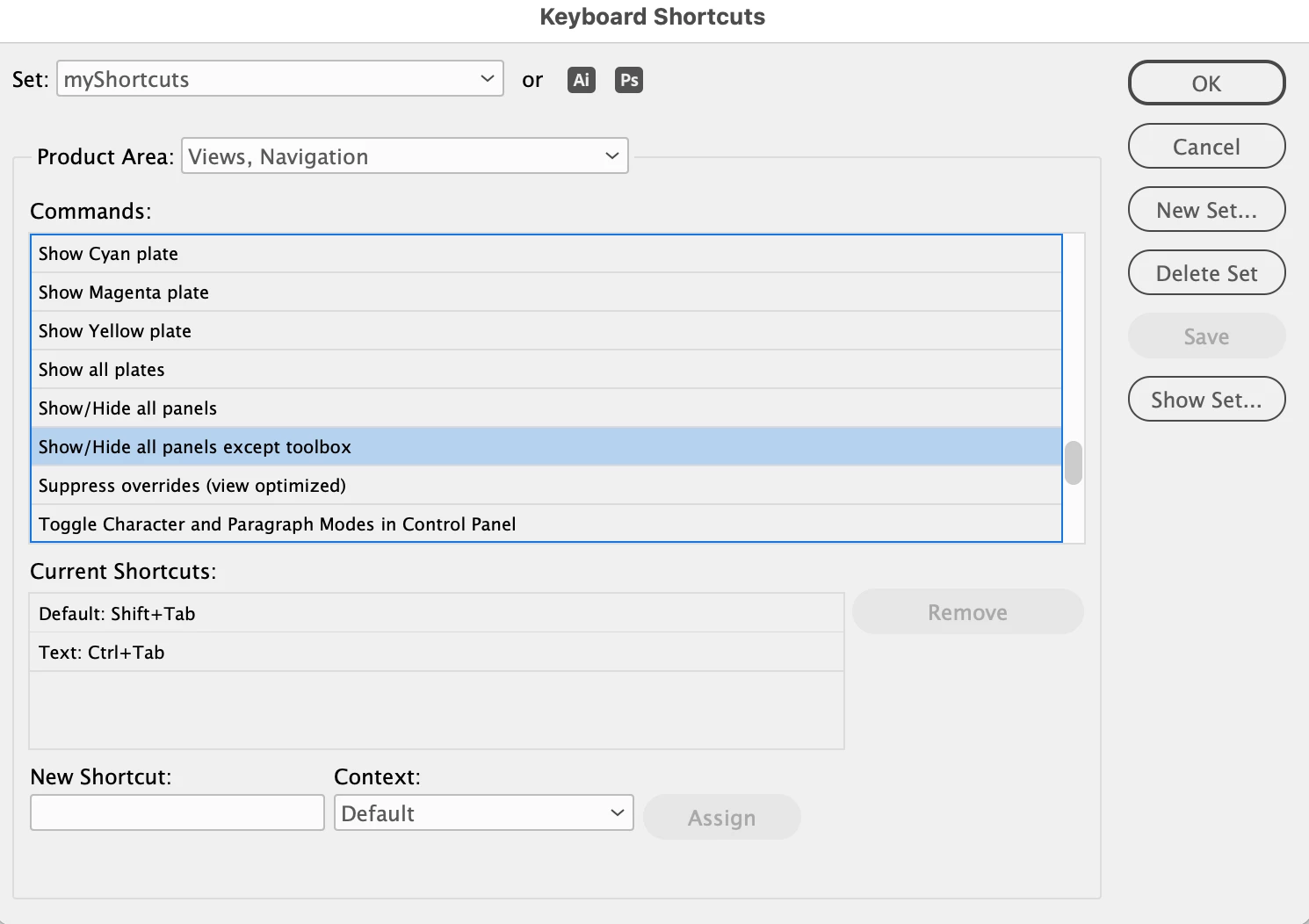Open the Context dropdown set to Default
This screenshot has height=924, width=1309.
483,813
